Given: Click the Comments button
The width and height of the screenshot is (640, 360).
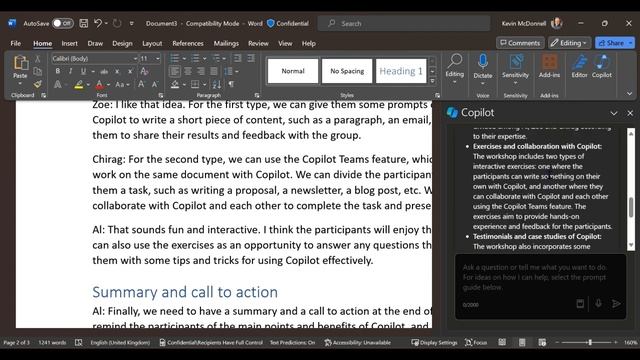Looking at the screenshot, I should tap(520, 43).
